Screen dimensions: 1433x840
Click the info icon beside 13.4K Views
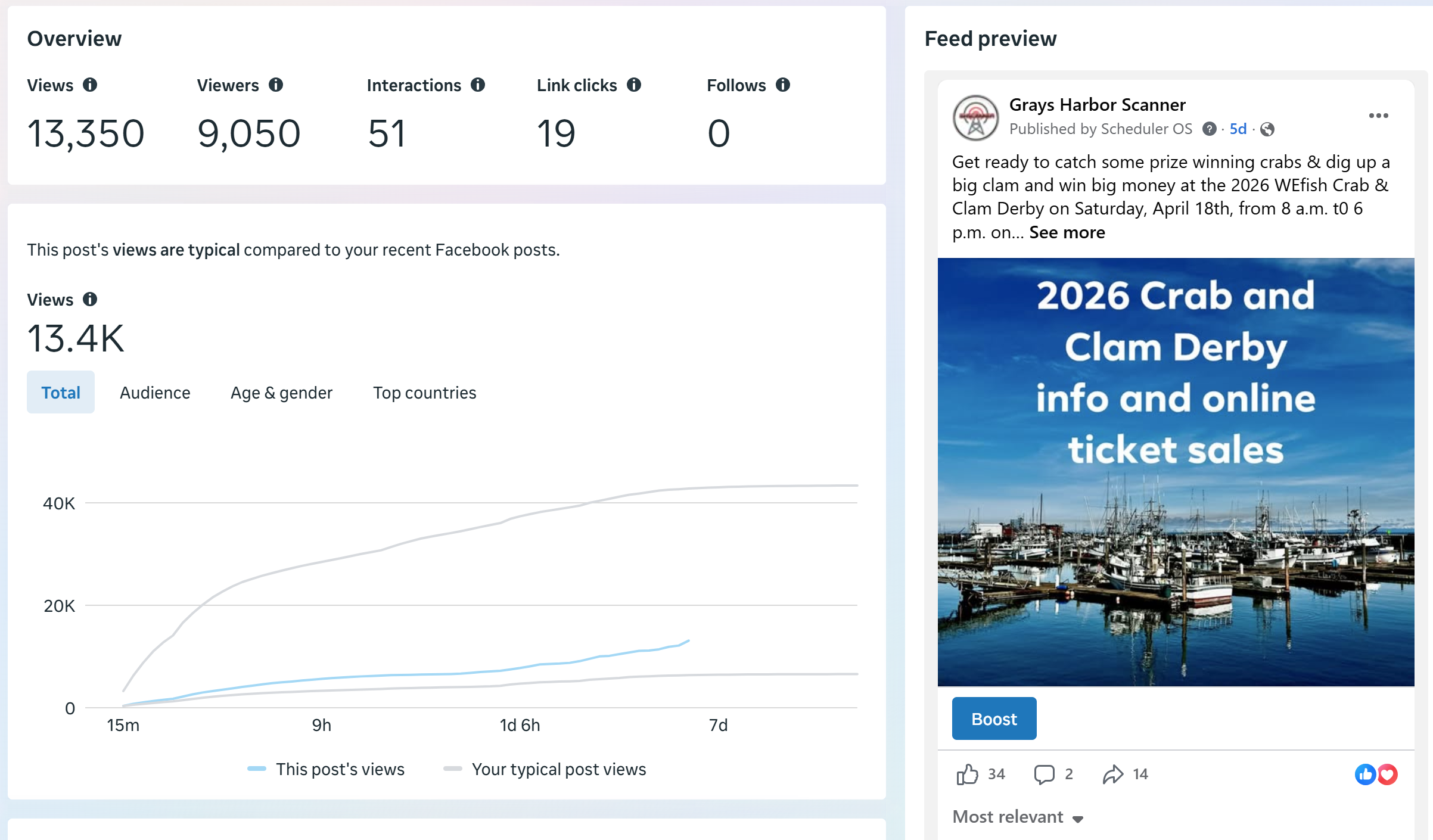click(x=90, y=300)
